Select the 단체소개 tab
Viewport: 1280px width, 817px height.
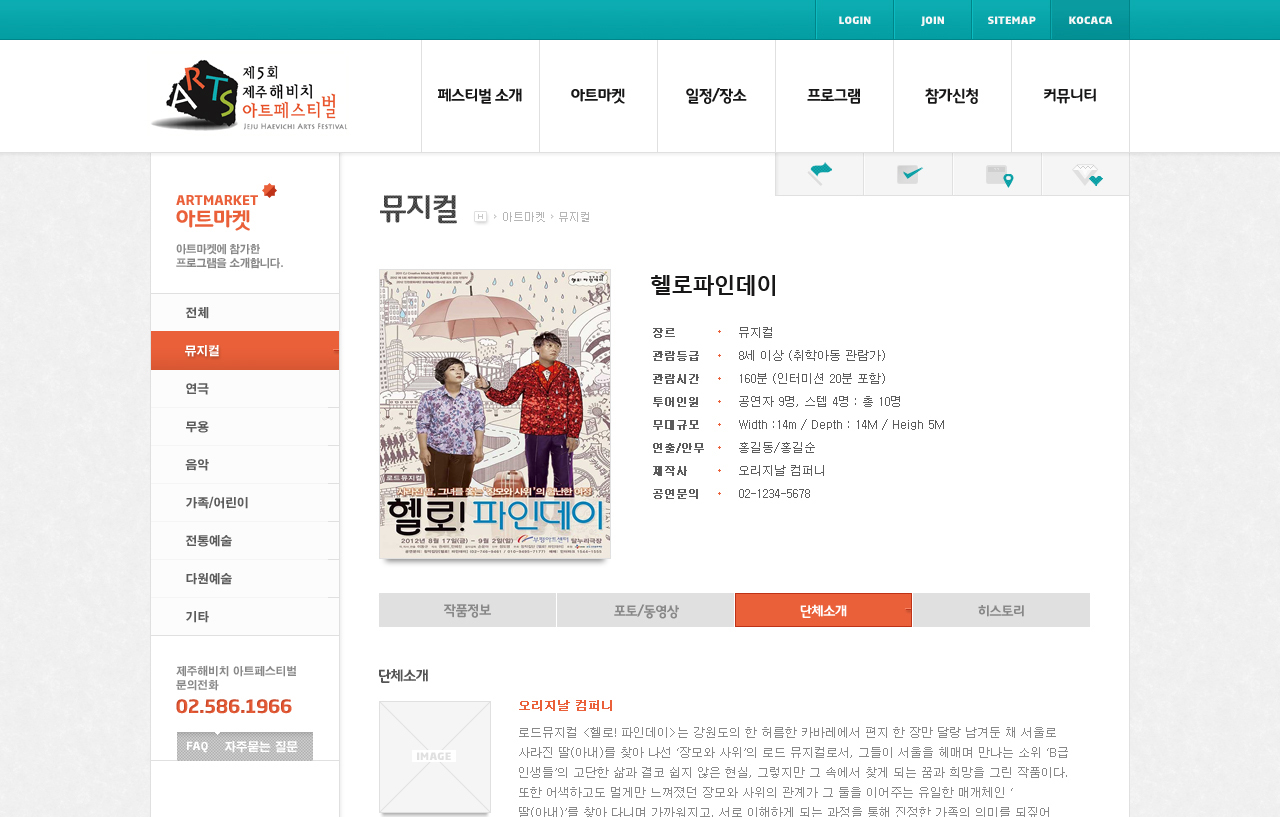(823, 610)
